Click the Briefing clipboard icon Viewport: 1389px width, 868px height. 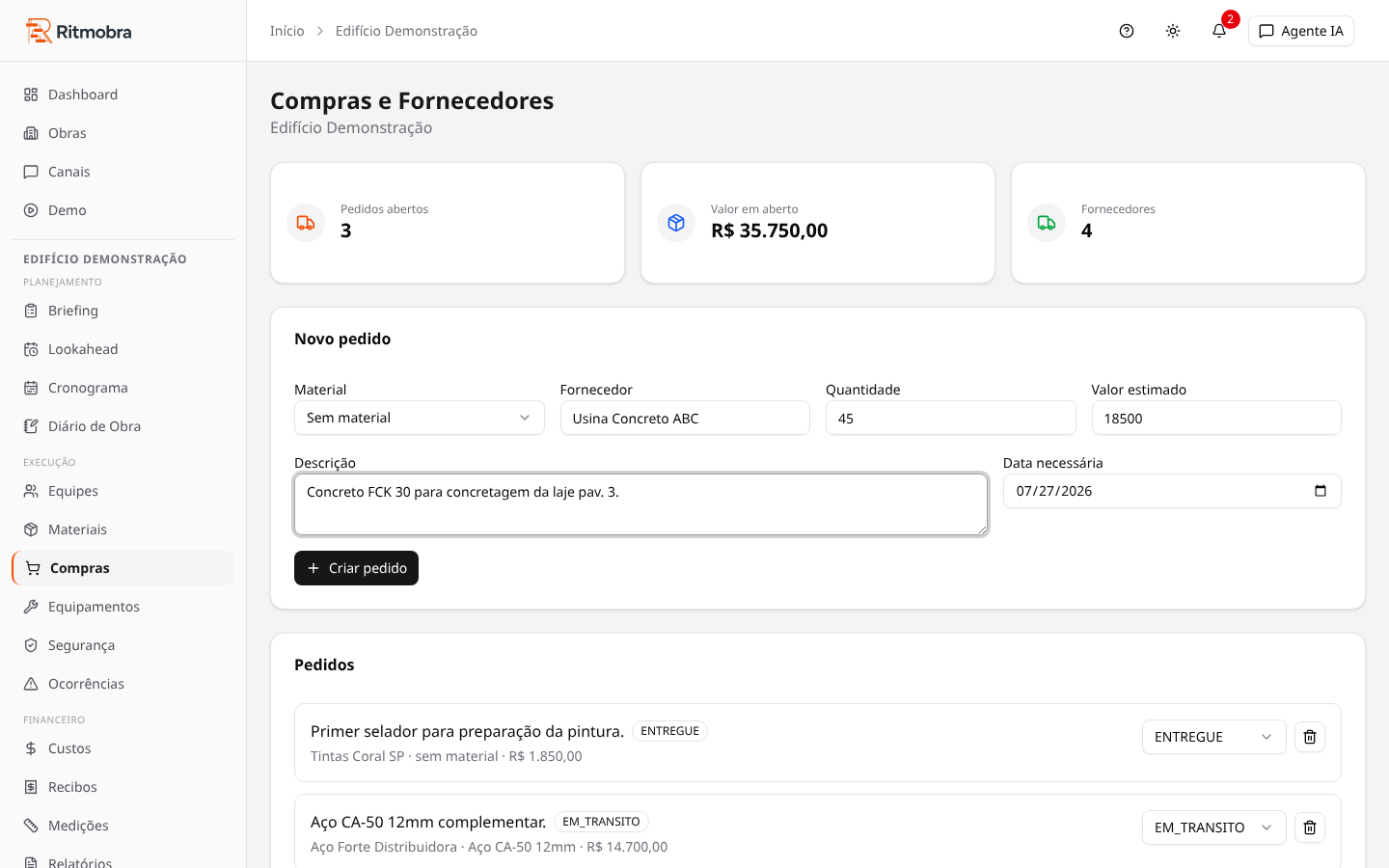[31, 311]
